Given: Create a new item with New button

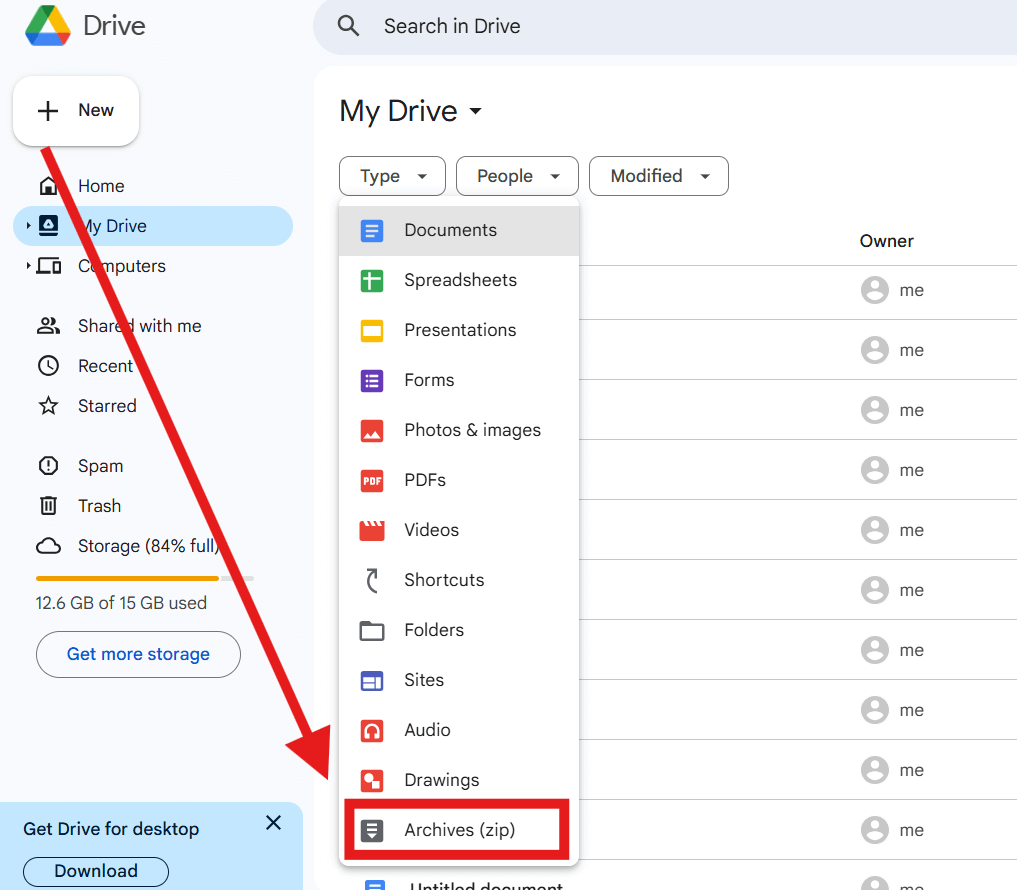Looking at the screenshot, I should point(76,110).
